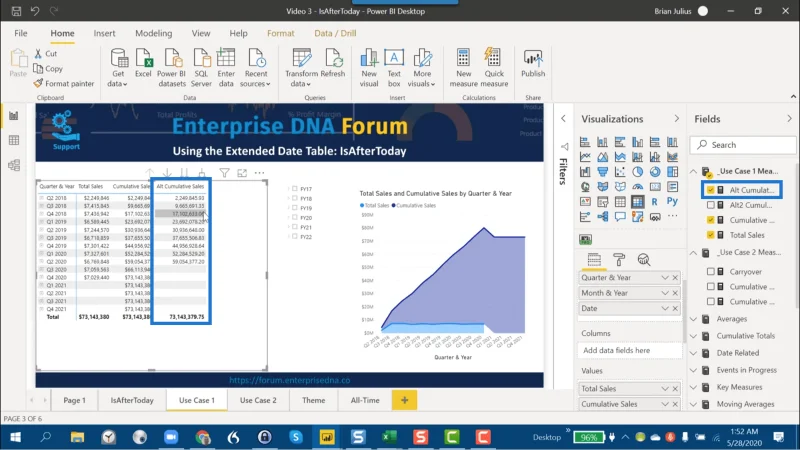Screen dimensions: 800x450
Task: Collapse the _Use Case 1 Mea... group
Action: point(693,171)
